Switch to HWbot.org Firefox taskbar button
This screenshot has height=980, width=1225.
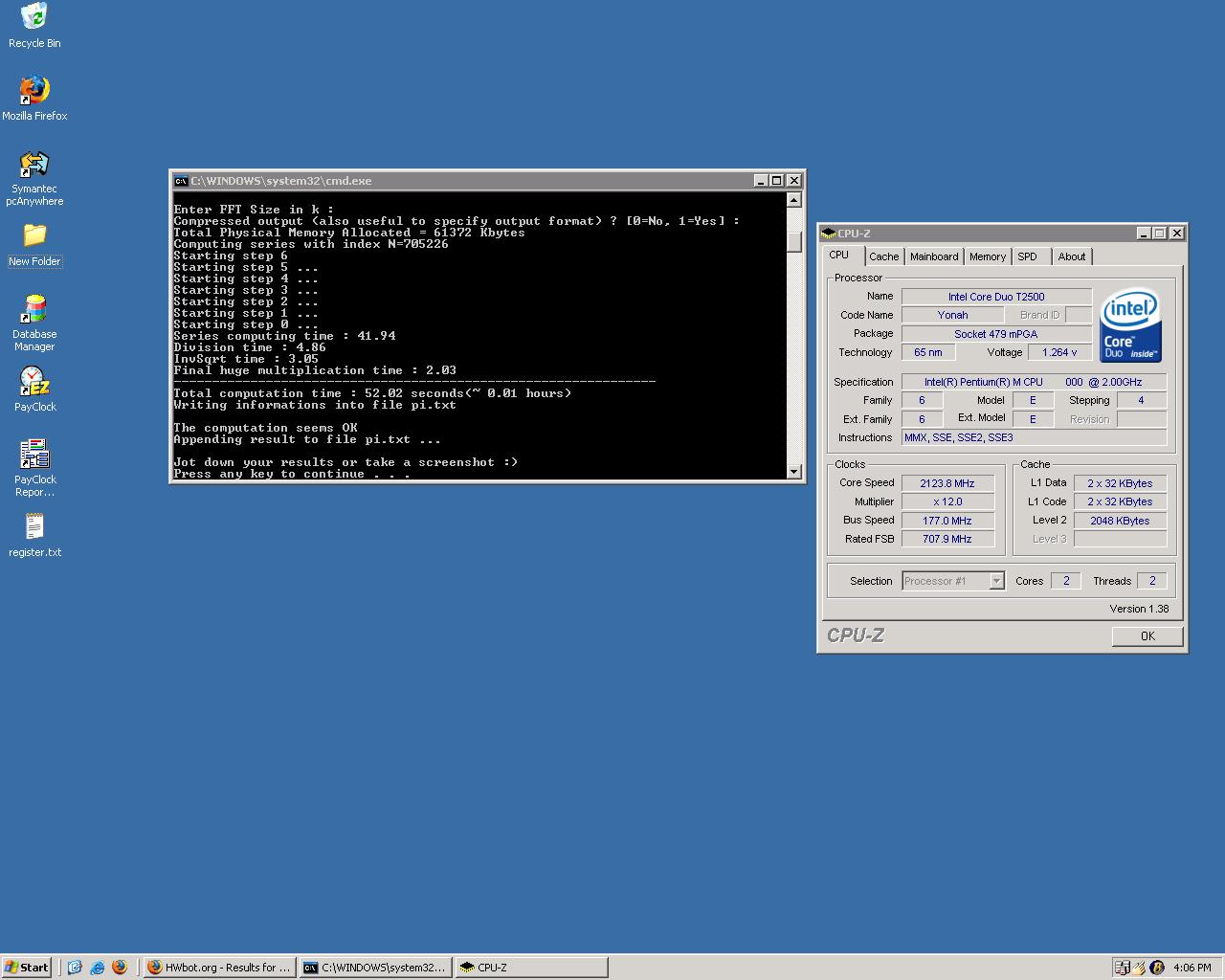(219, 968)
